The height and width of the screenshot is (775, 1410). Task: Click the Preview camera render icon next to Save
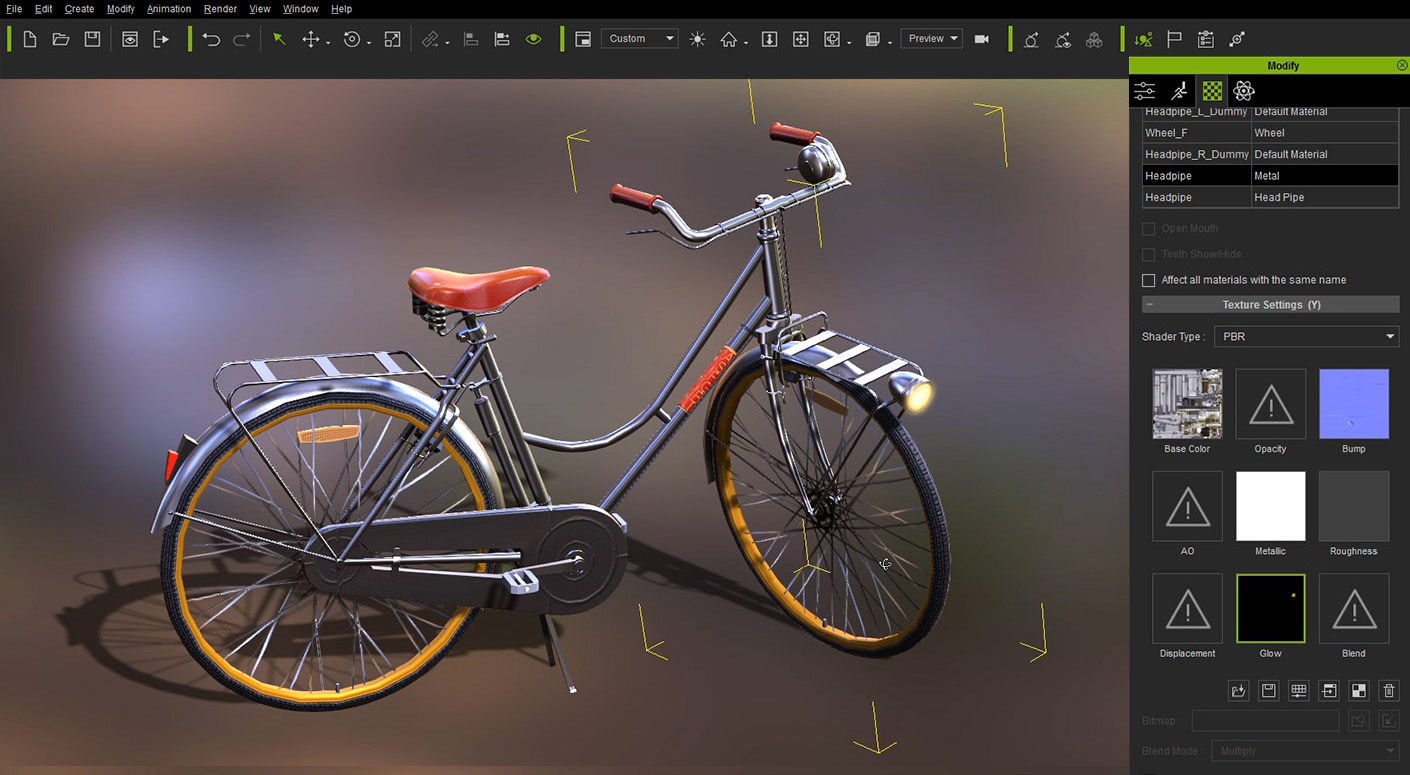pos(130,39)
